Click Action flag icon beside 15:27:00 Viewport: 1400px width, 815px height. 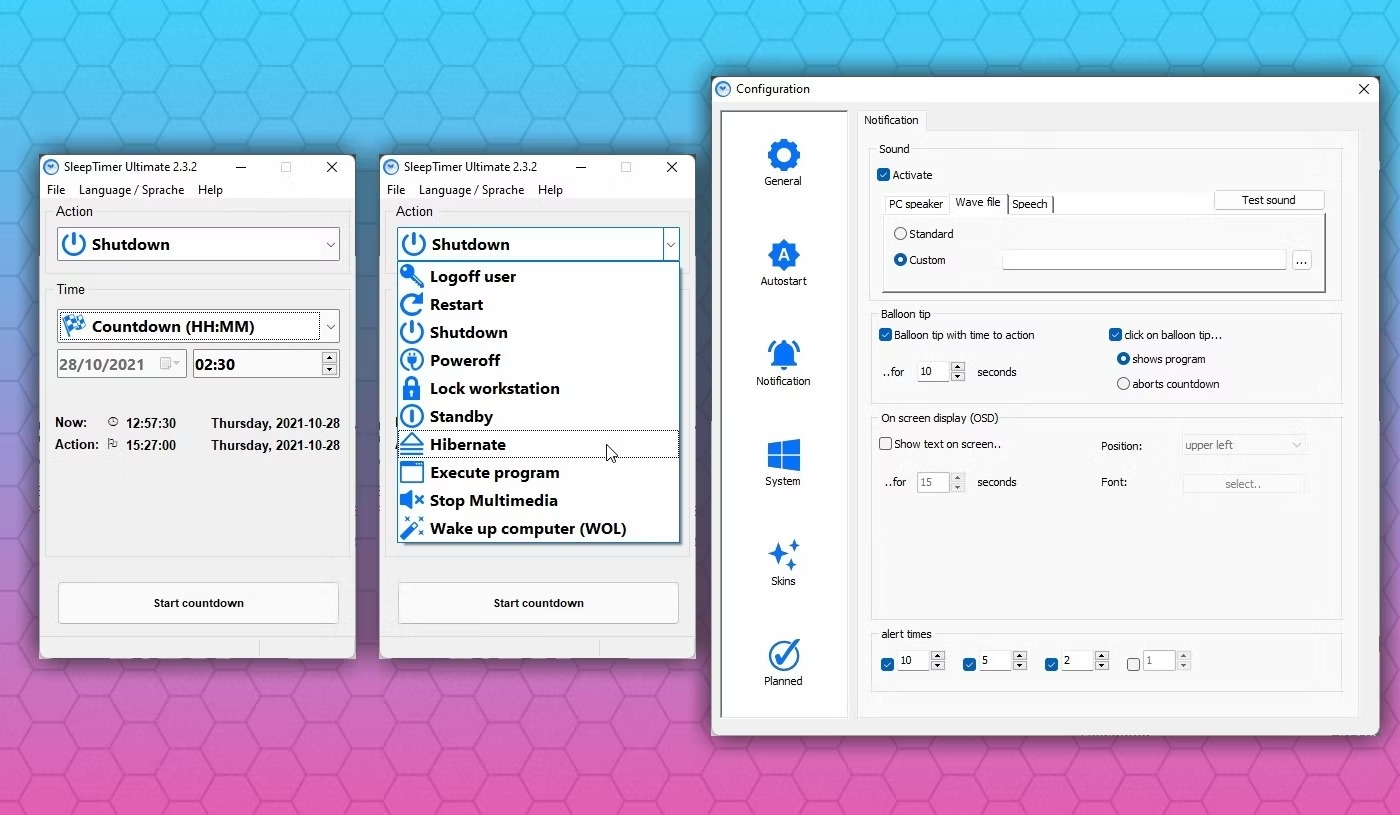(112, 445)
